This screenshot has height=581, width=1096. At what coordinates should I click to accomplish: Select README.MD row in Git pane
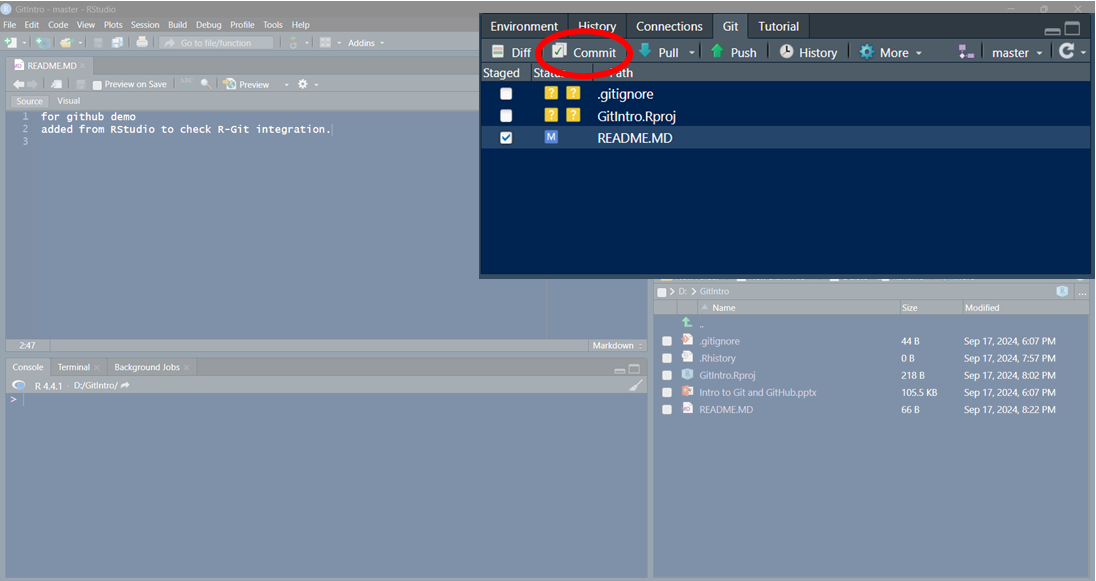click(x=786, y=138)
